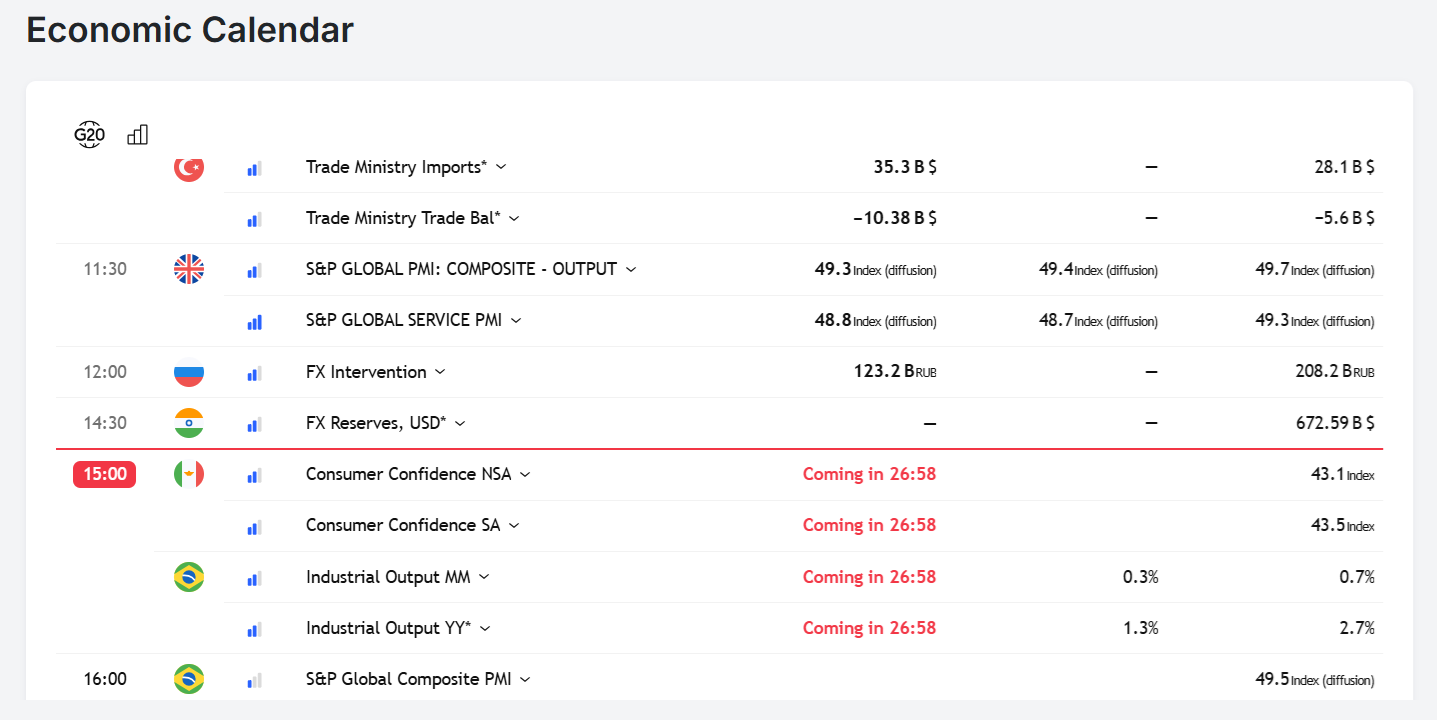Expand the FX Intervention chevron

click(440, 372)
